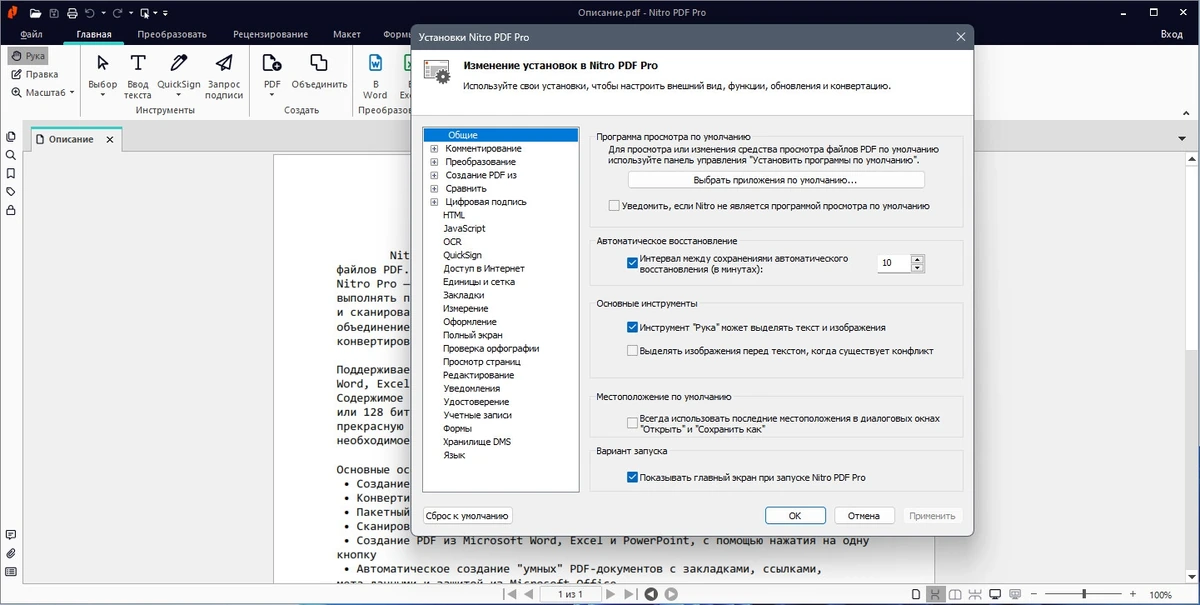
Task: Click the Save icon in quick access toolbar
Action: coord(54,13)
